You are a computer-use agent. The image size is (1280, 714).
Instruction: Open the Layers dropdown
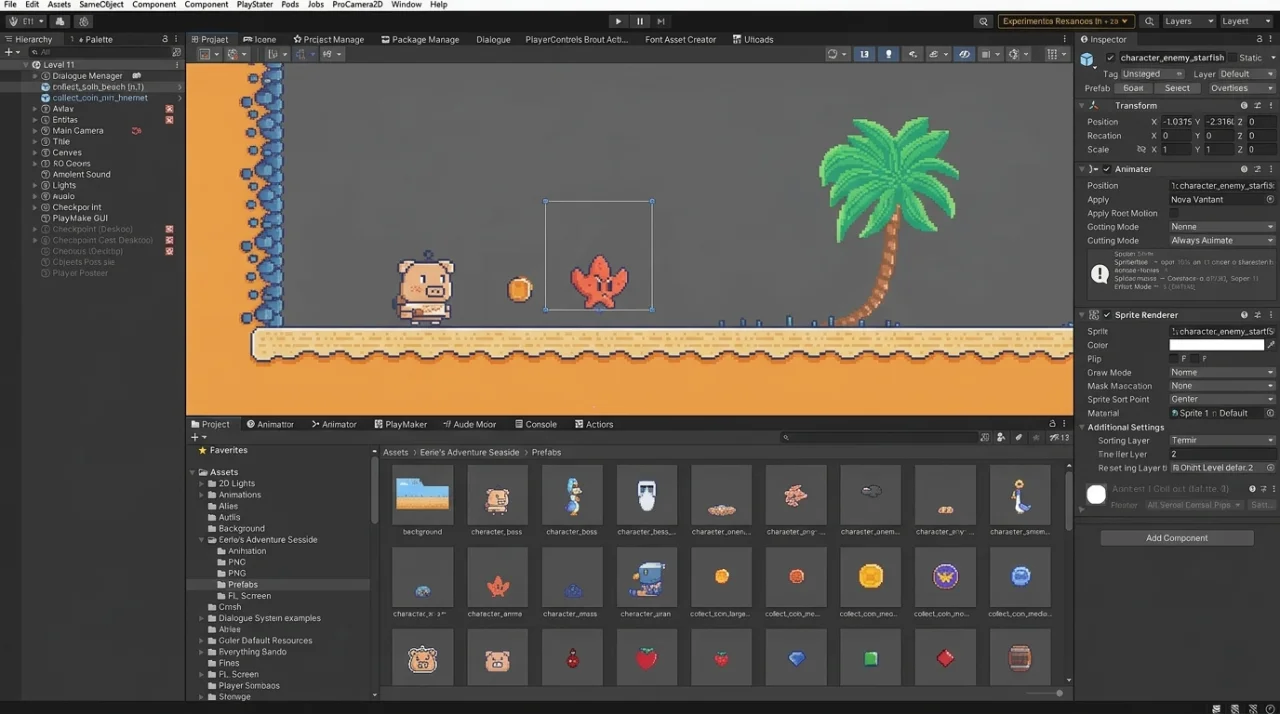1188,21
